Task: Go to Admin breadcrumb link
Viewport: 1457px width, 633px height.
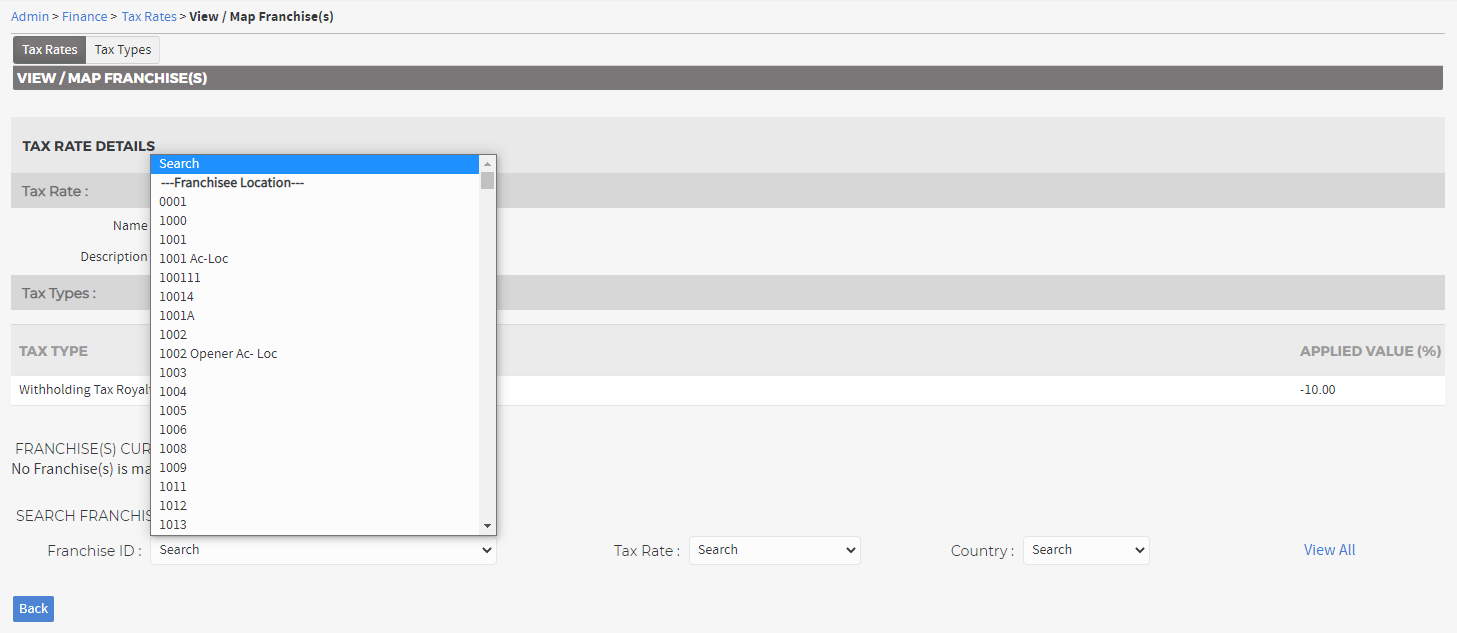Action: click(x=29, y=17)
